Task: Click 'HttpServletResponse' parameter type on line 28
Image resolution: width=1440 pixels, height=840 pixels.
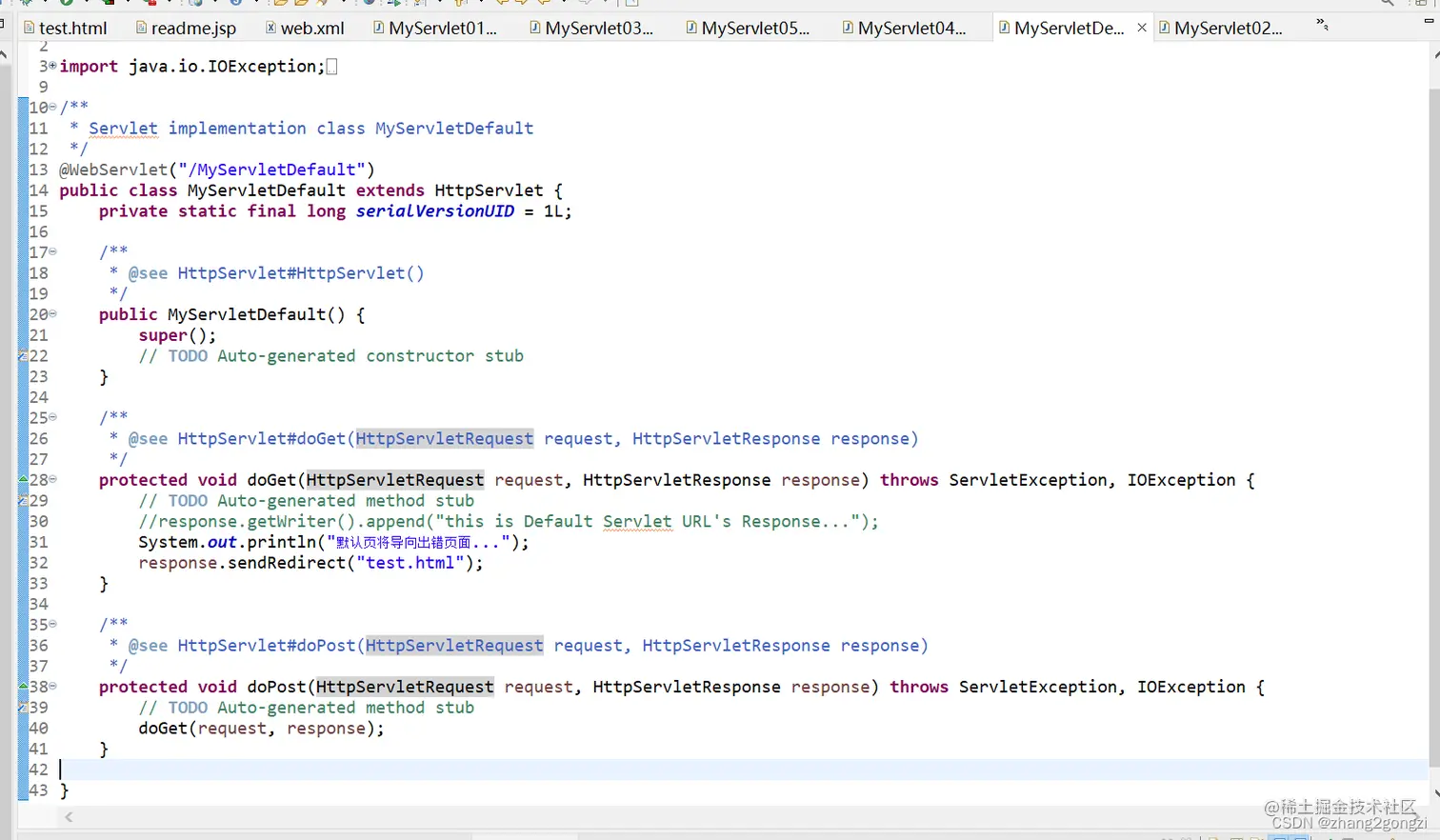Action: coord(676,480)
